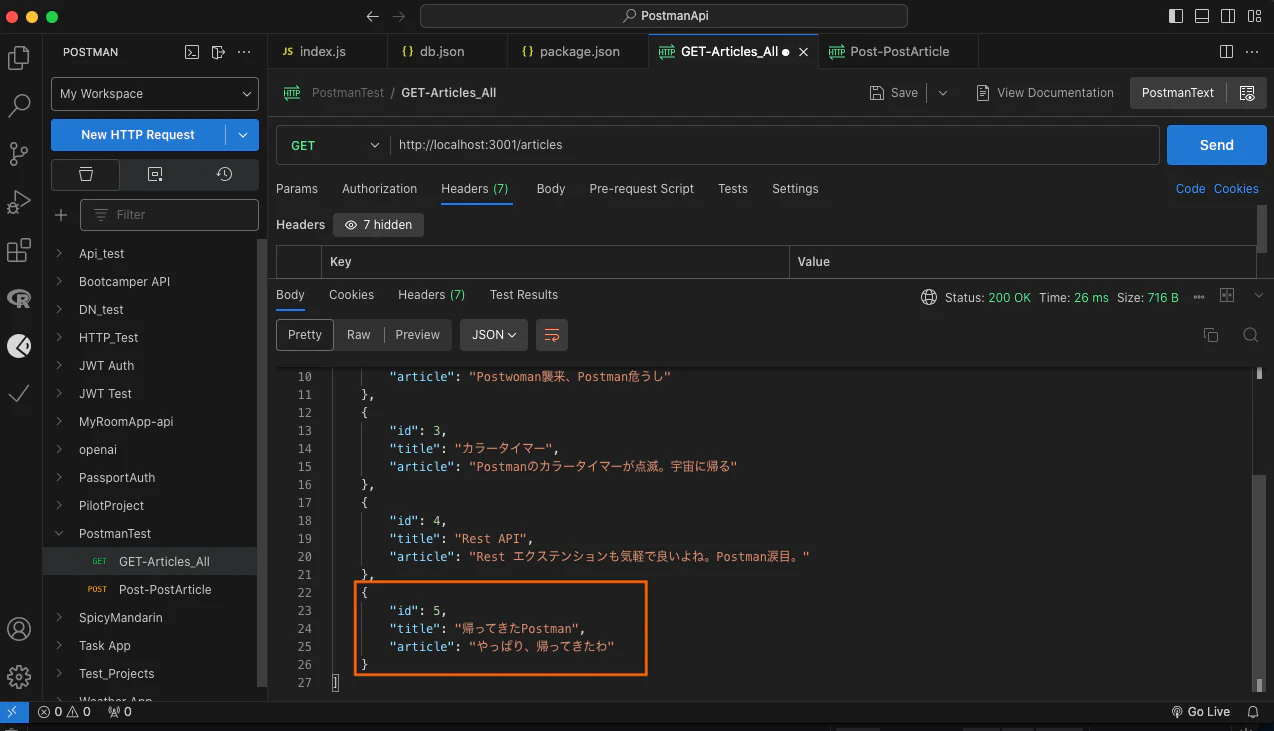Image resolution: width=1274 pixels, height=731 pixels.
Task: Open customize layout icon in title bar
Action: pos(1254,16)
